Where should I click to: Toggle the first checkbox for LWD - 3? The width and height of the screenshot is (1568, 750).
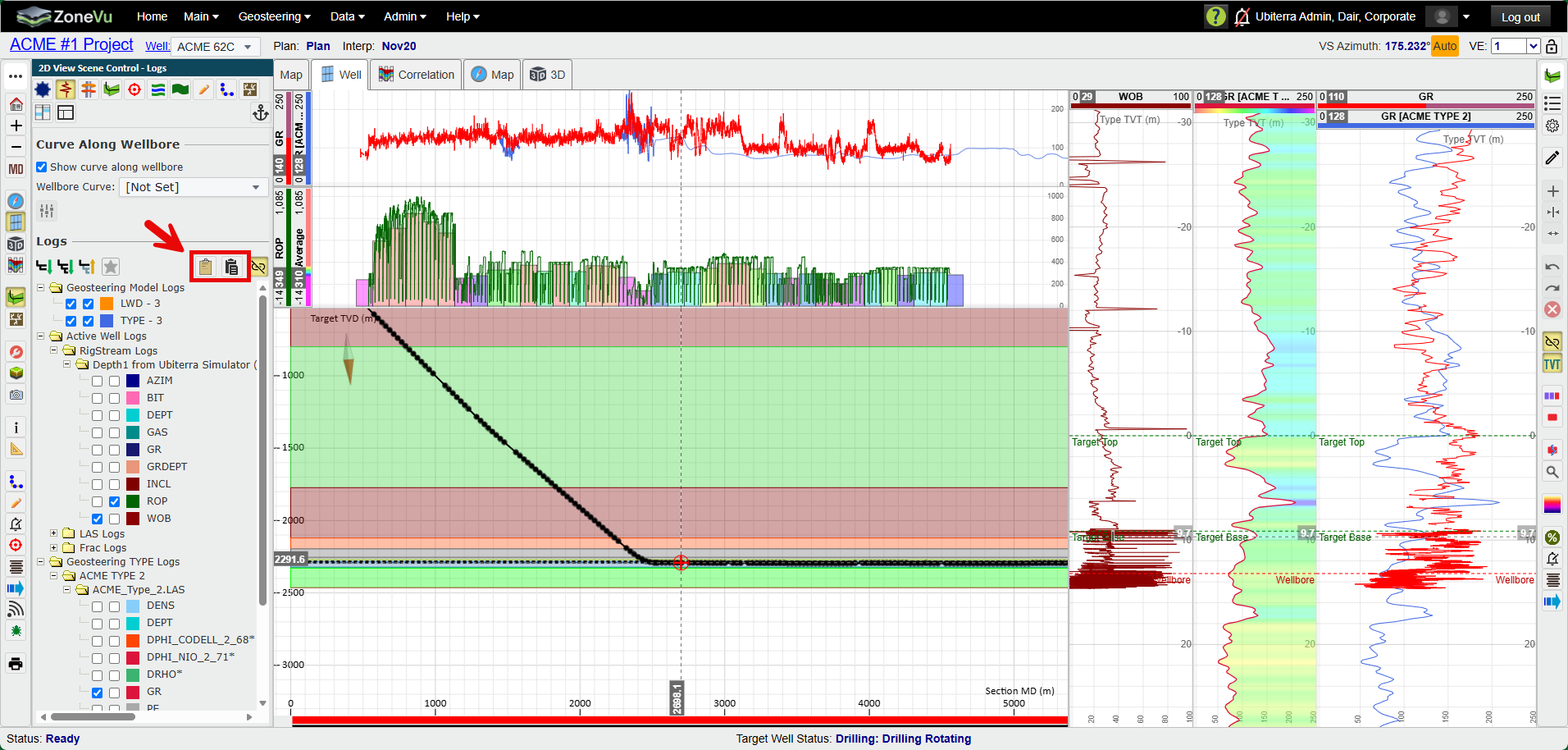point(71,304)
